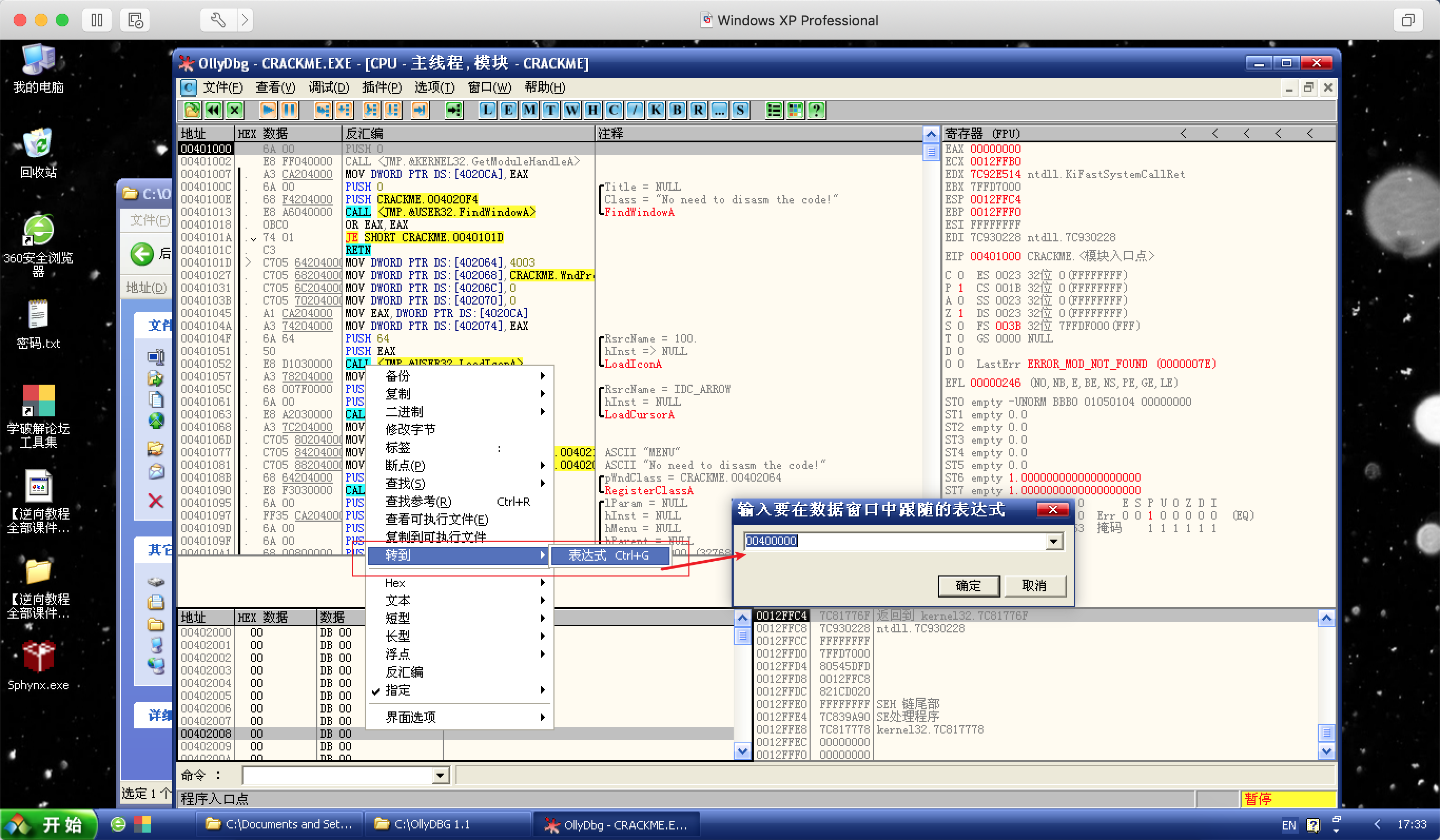Show Breakpoints window with B icon

[677, 110]
